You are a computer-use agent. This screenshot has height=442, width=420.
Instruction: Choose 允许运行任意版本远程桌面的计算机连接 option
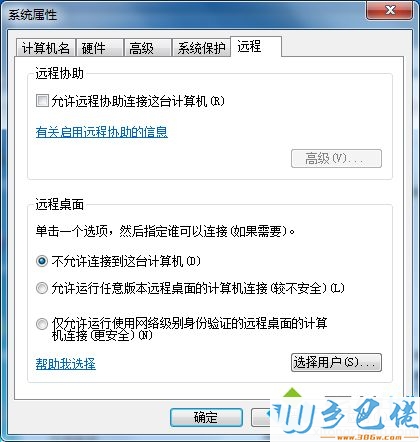pyautogui.click(x=42, y=288)
